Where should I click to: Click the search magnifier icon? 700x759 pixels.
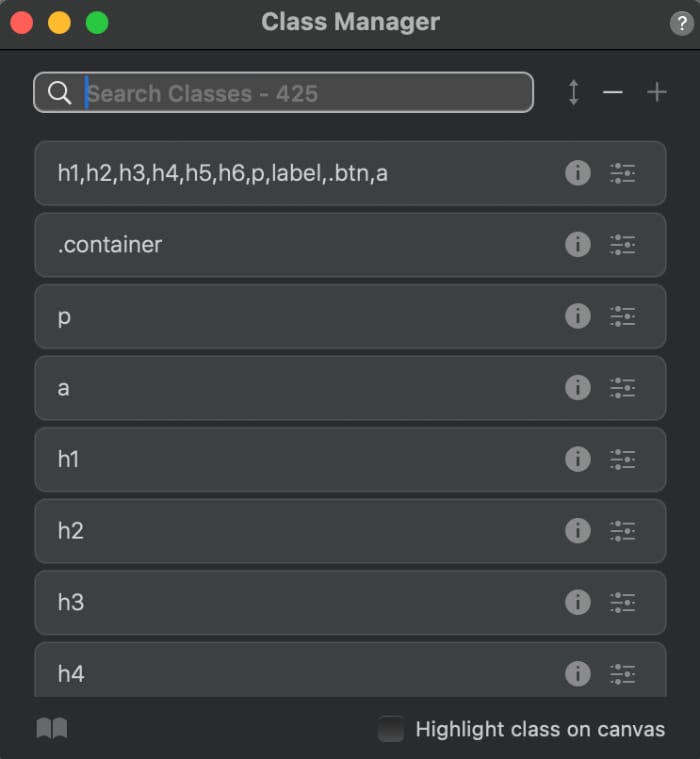60,93
